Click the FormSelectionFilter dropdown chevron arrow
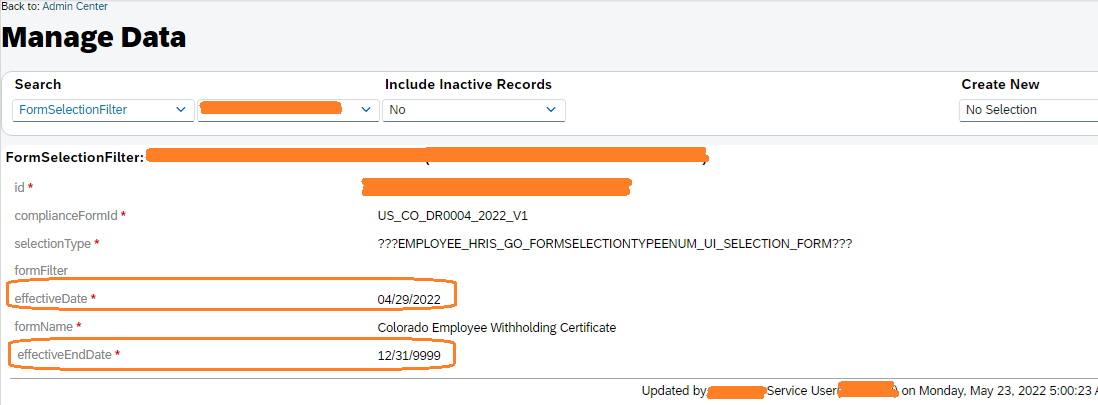The height and width of the screenshot is (405, 1098). click(181, 110)
